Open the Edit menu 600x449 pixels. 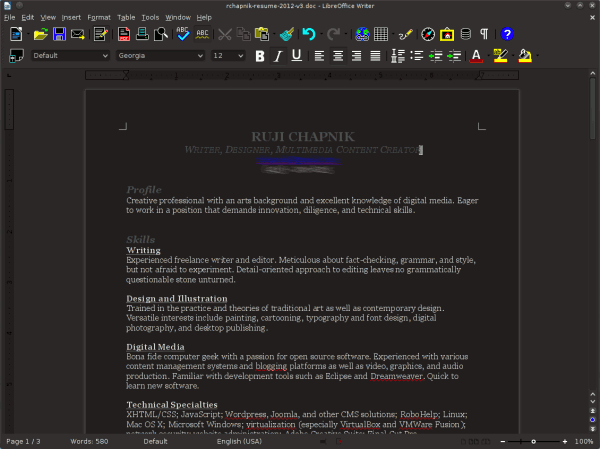tap(28, 18)
